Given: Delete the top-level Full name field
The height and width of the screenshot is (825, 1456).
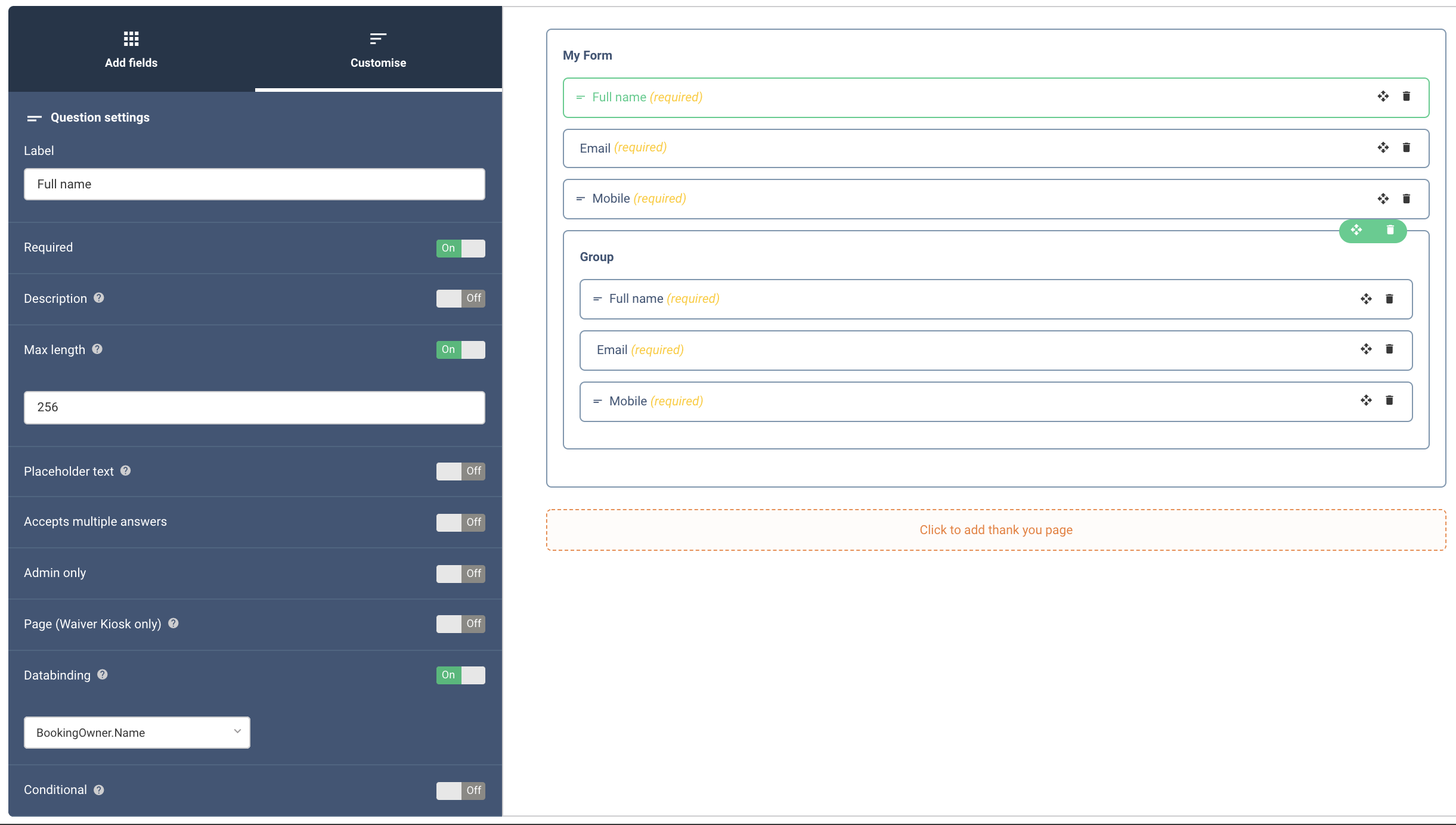Looking at the screenshot, I should [1407, 97].
